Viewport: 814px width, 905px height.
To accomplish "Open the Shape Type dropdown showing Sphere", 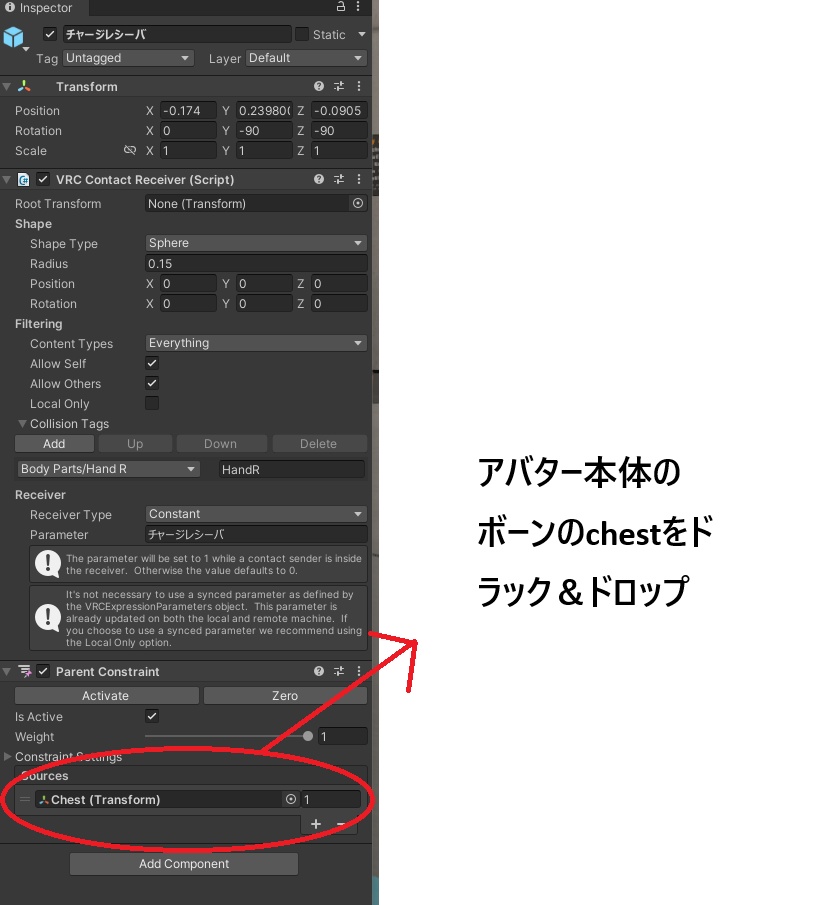I will (255, 243).
